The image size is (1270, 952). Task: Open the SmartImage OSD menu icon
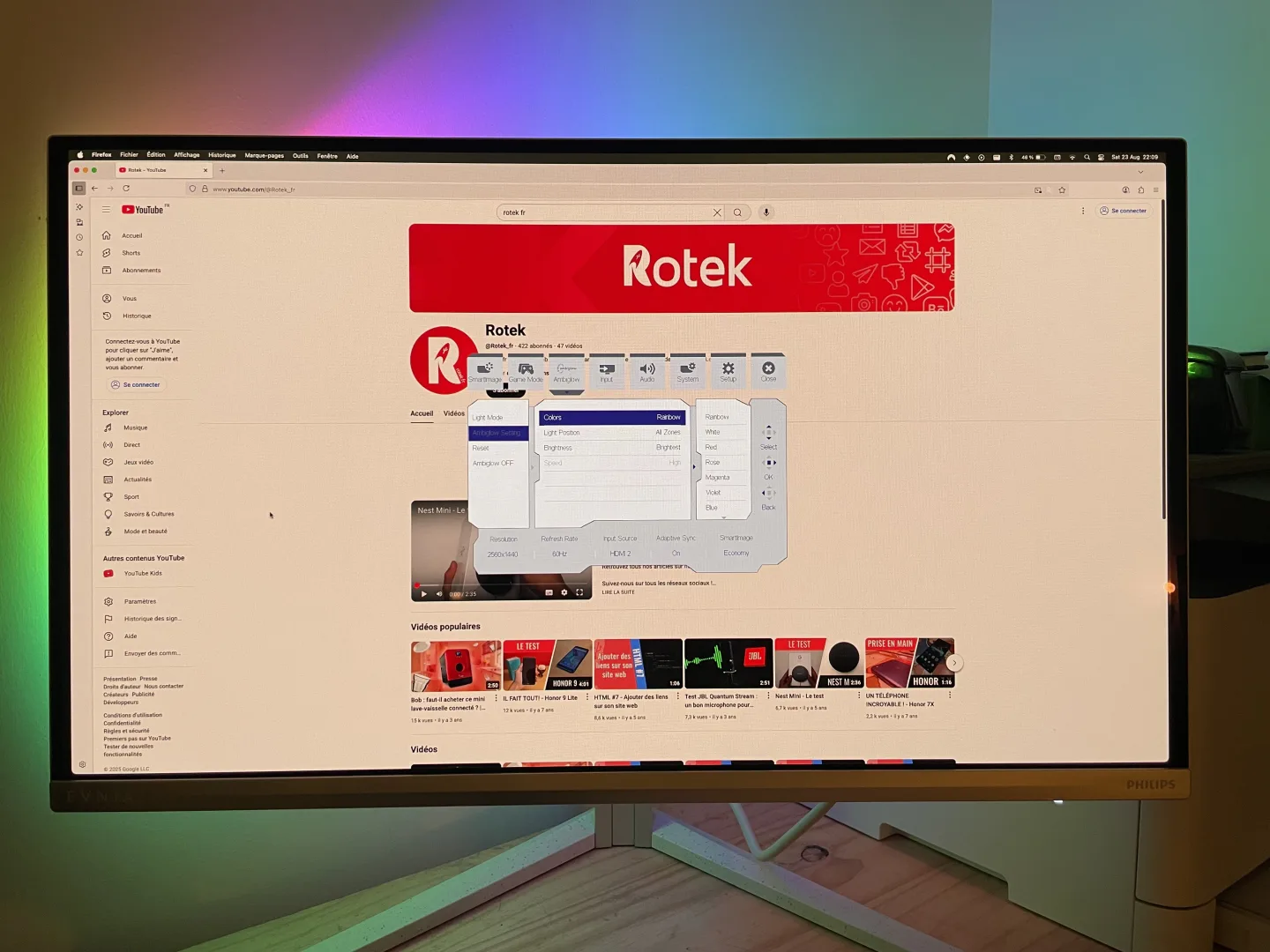(x=485, y=371)
